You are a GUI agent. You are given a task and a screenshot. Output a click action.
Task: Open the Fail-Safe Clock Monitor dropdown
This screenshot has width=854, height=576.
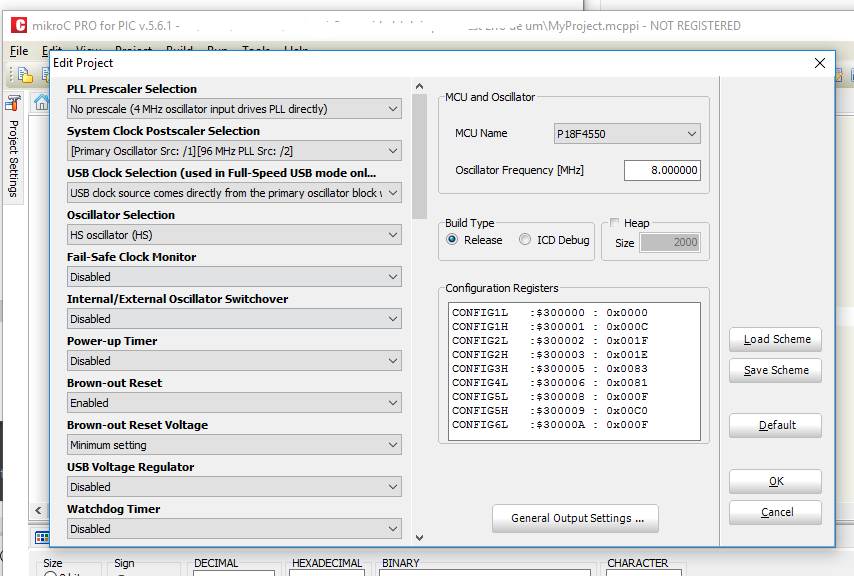pos(234,277)
